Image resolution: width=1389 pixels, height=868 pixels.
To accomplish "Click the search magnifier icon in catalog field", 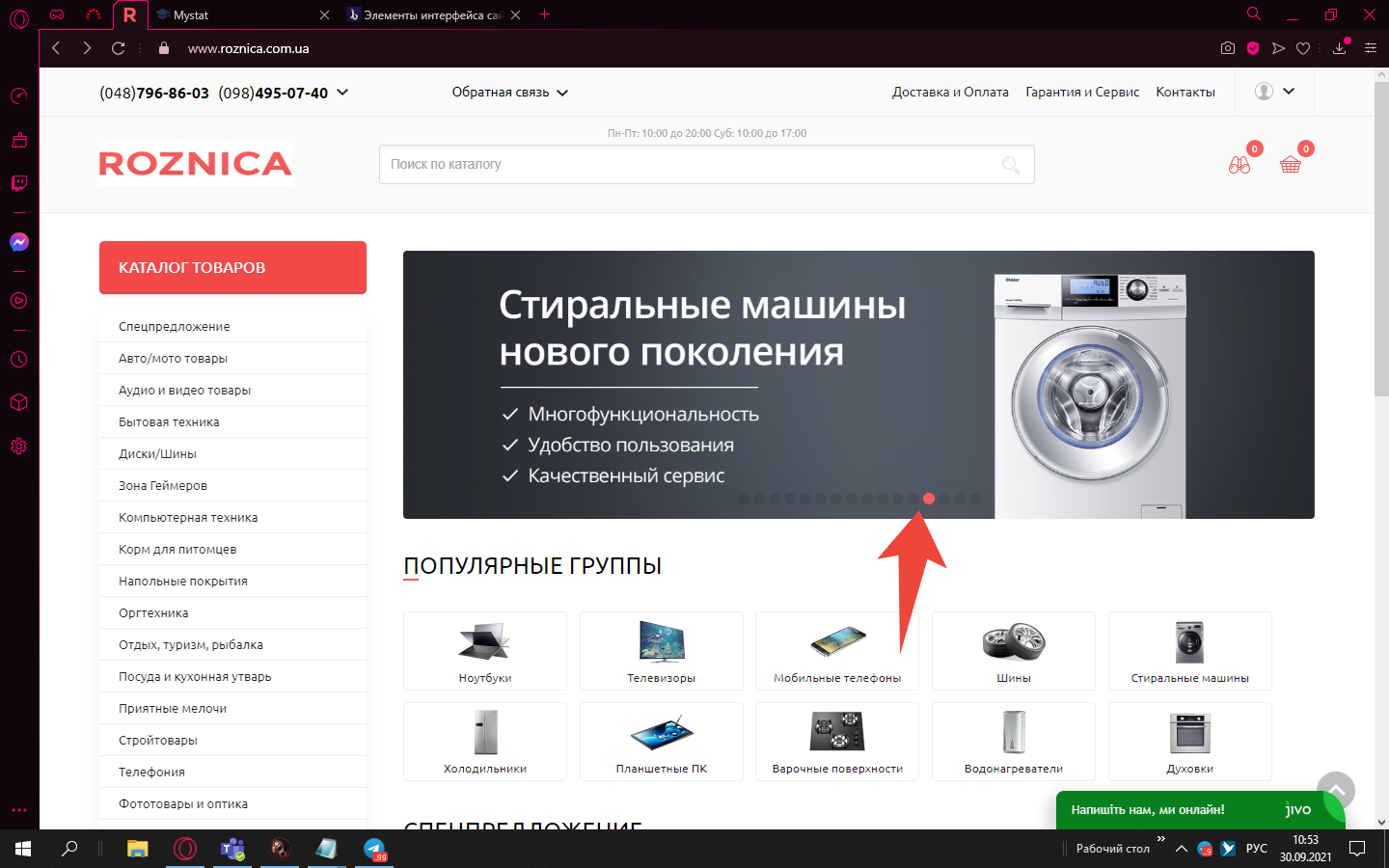I will 1011,165.
